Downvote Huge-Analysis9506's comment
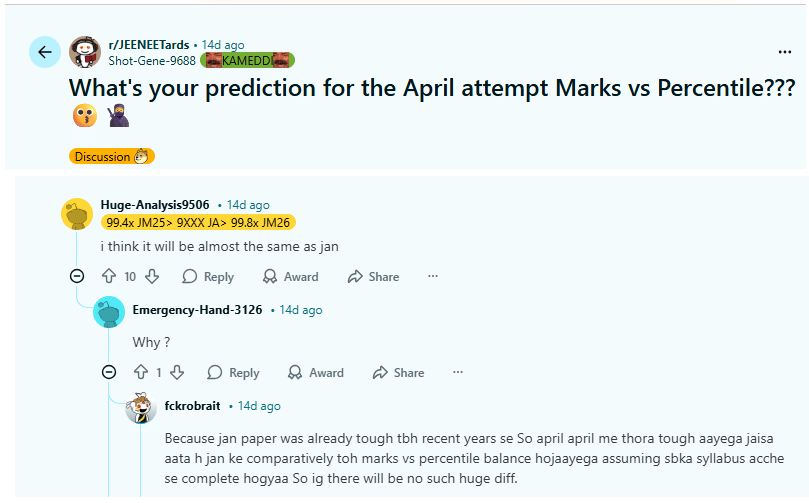Image resolution: width=809 pixels, height=503 pixels. pyautogui.click(x=152, y=277)
